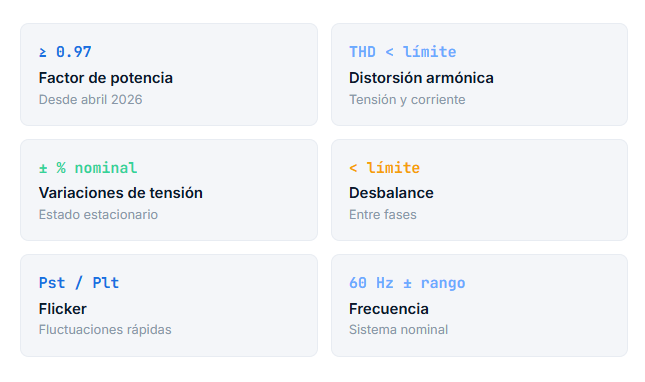Click the THD < límite value
The width and height of the screenshot is (645, 382).
pyautogui.click(x=403, y=52)
